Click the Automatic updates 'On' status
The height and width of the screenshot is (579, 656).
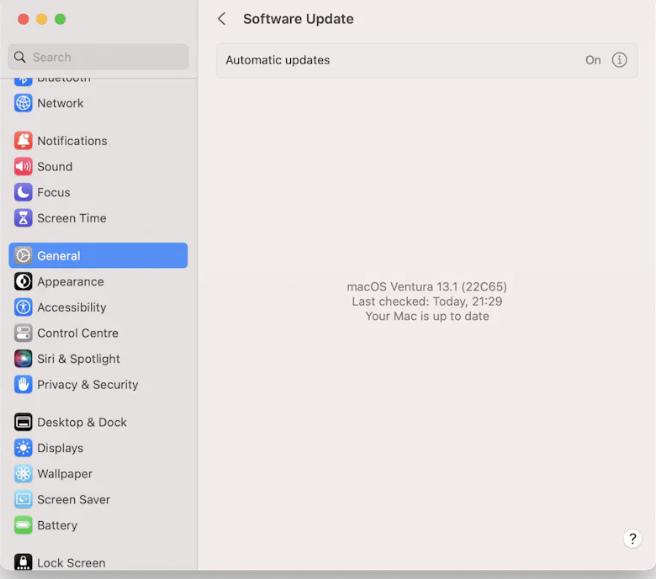coord(593,60)
